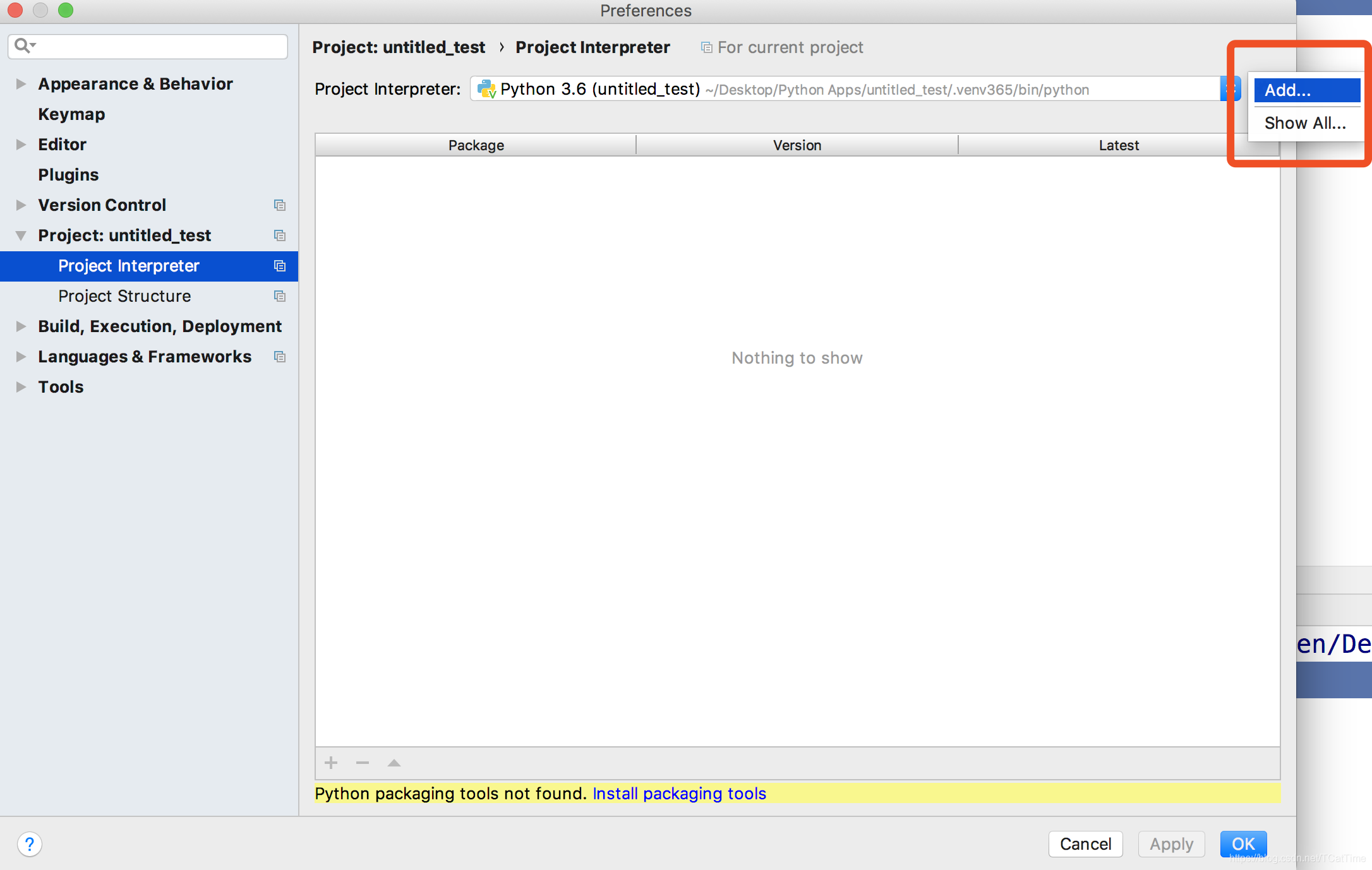Choose Add... from the popup menu
1372x870 pixels.
point(1305,90)
